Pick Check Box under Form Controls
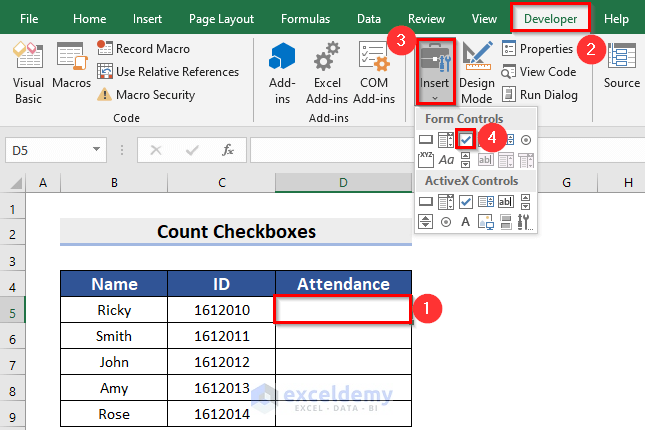 466,140
